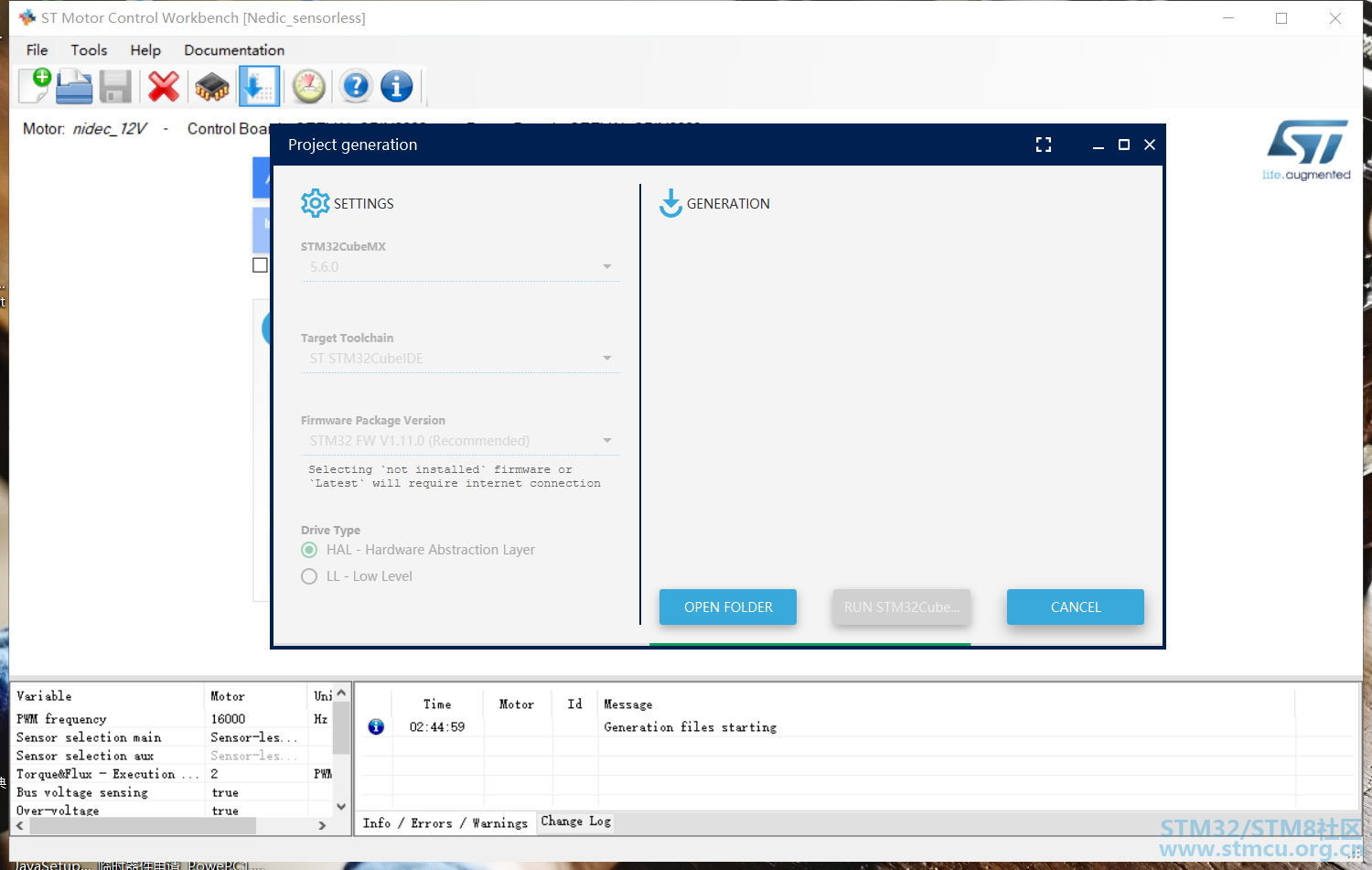Click the 'Generation files starting' message
This screenshot has height=870, width=1372.
[x=690, y=727]
